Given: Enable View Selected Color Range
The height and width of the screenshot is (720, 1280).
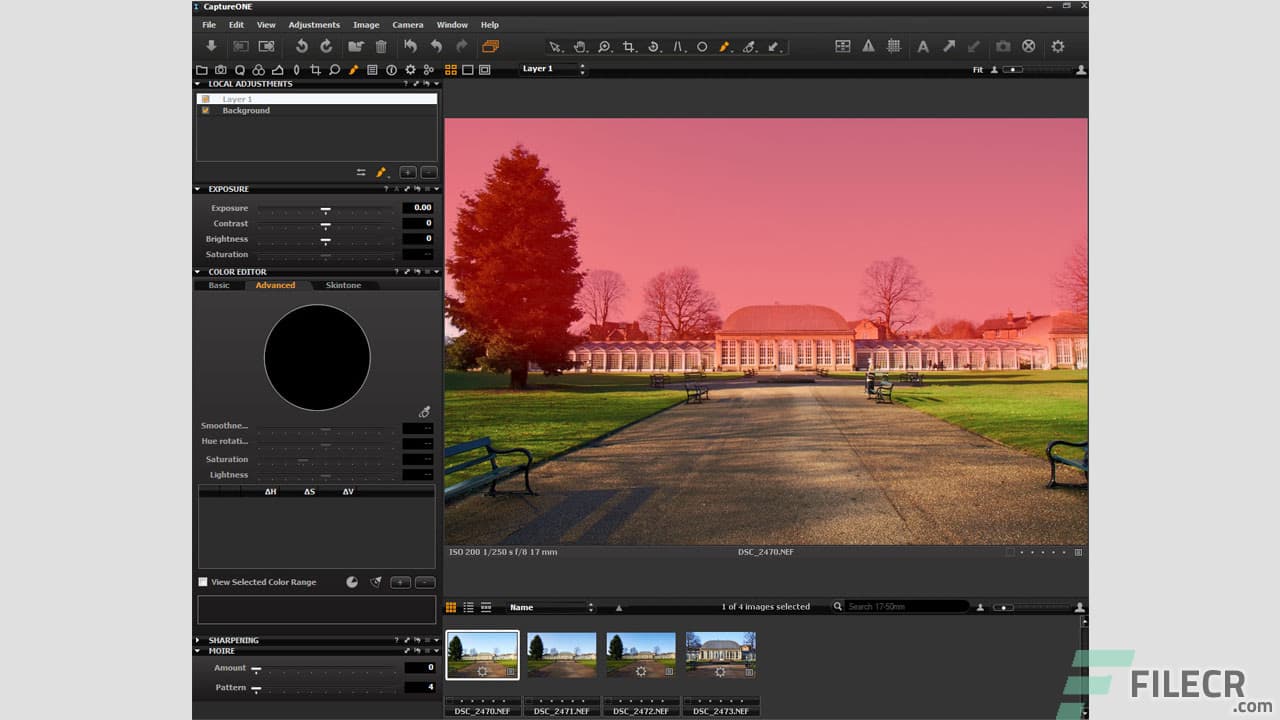Looking at the screenshot, I should [x=203, y=581].
